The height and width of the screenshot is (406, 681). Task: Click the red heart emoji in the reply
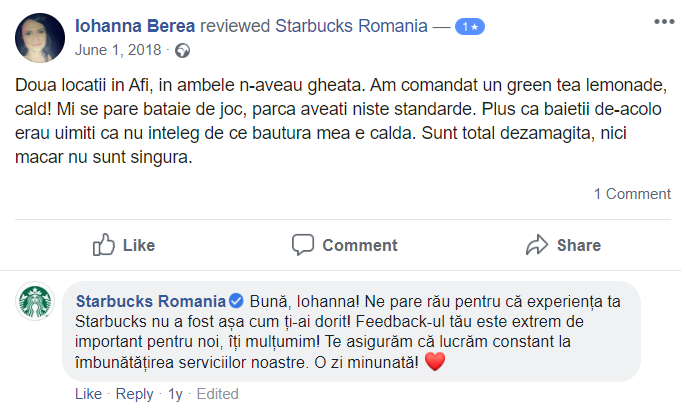coord(434,362)
